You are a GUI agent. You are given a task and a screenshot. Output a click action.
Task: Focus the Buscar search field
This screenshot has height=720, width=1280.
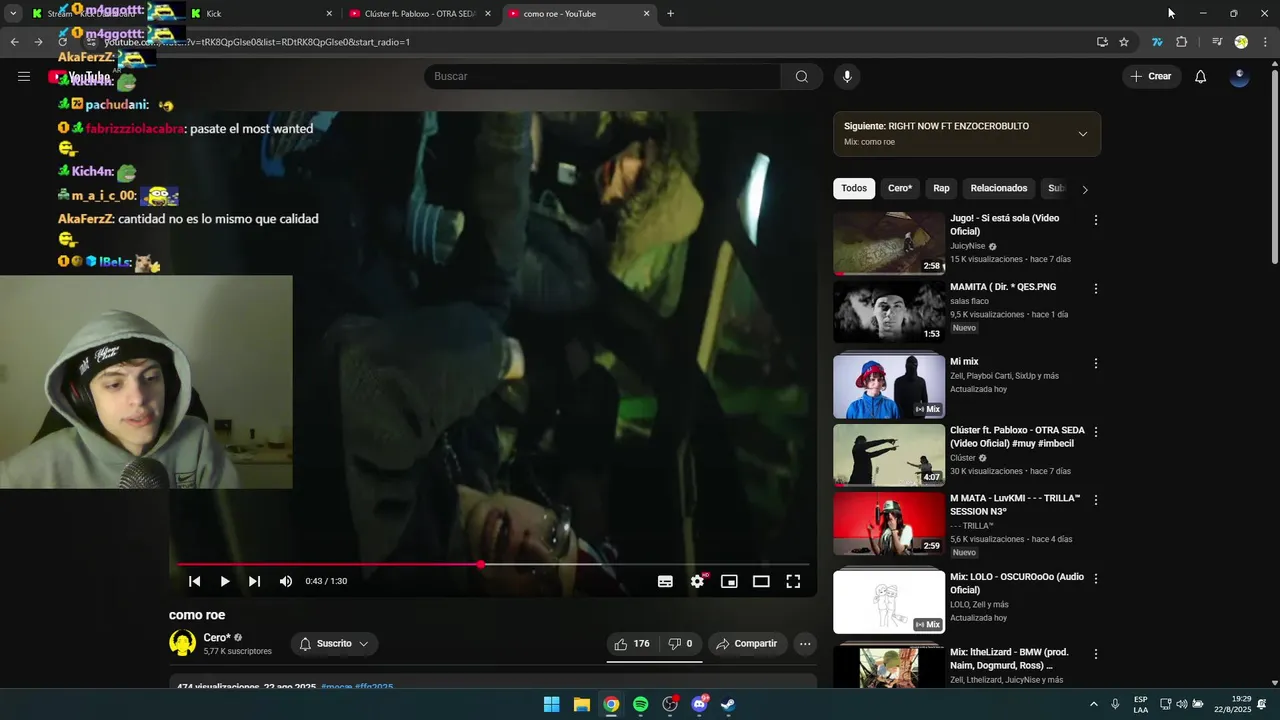coord(603,76)
